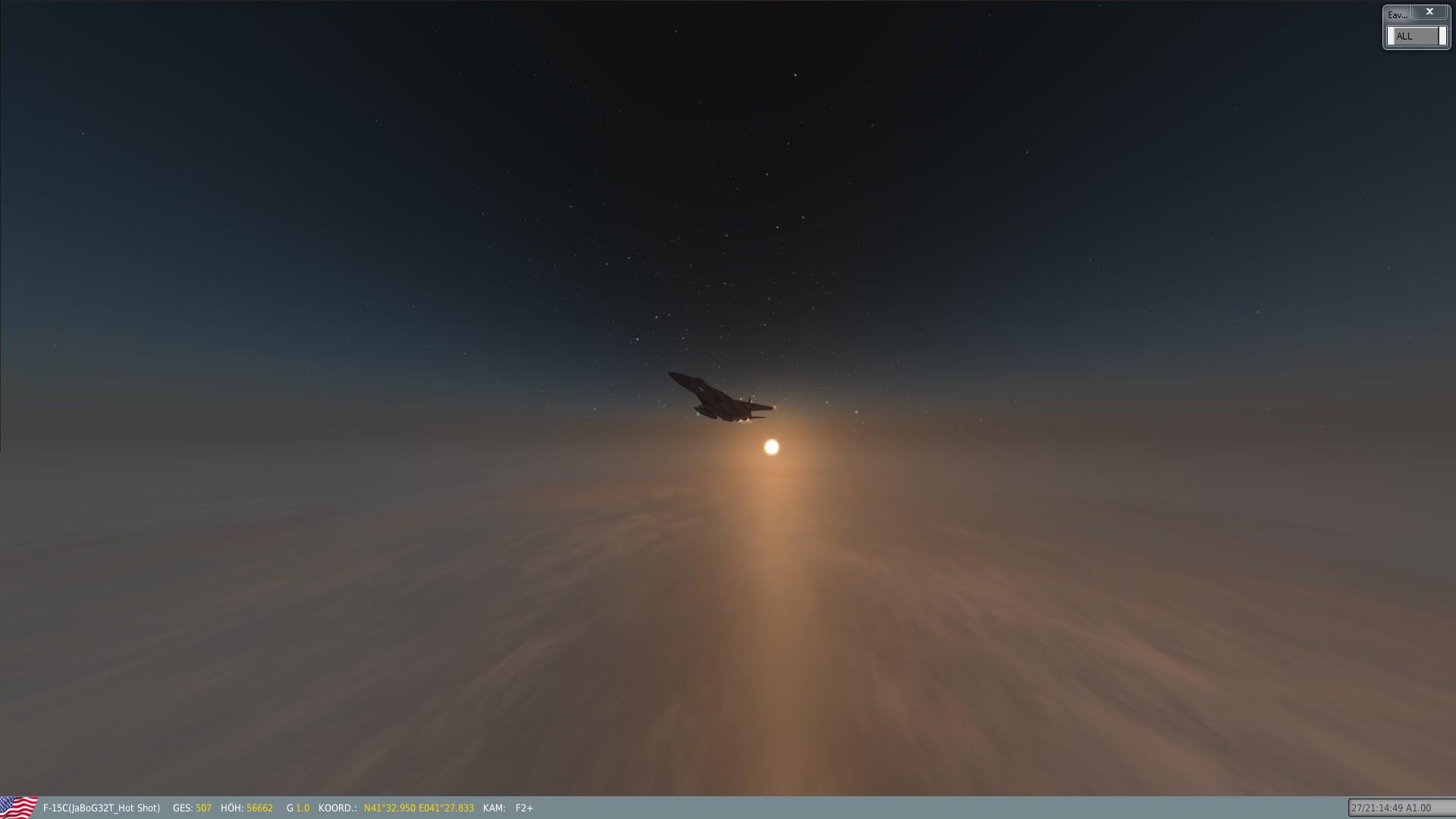Screen dimensions: 1456x819
Task: Click the F2+ camera mode indicator
Action: coord(524,808)
